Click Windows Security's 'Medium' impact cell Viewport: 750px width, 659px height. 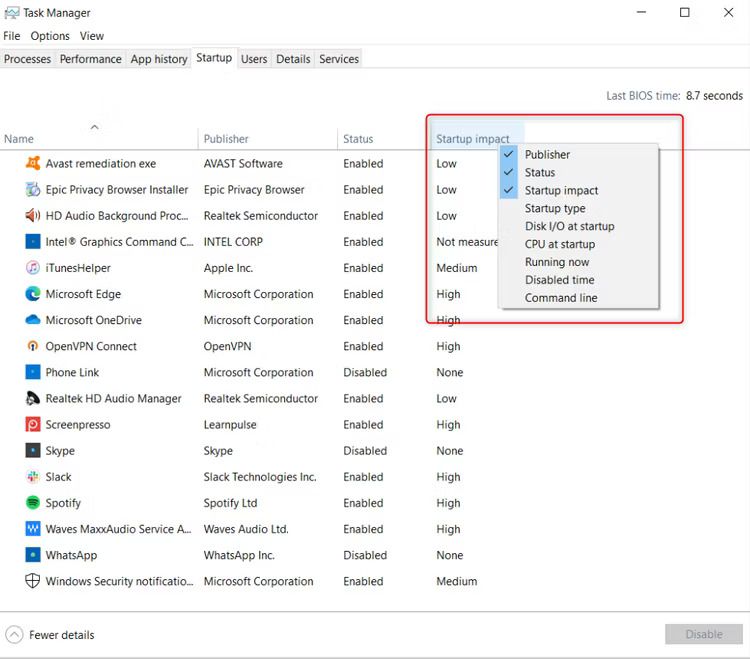456,581
